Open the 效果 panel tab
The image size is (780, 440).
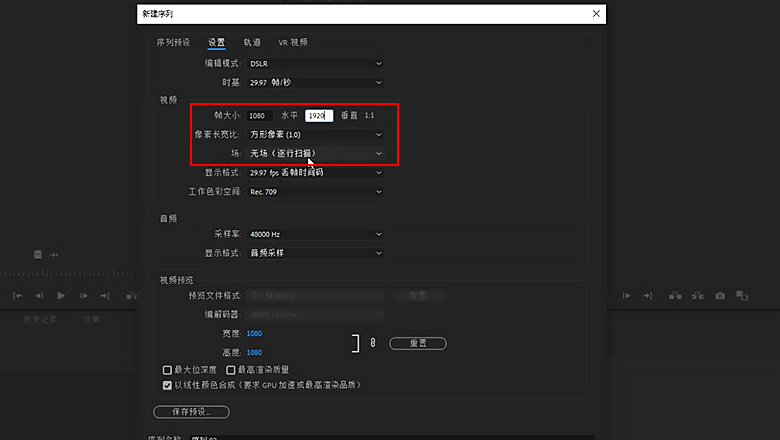click(x=91, y=319)
